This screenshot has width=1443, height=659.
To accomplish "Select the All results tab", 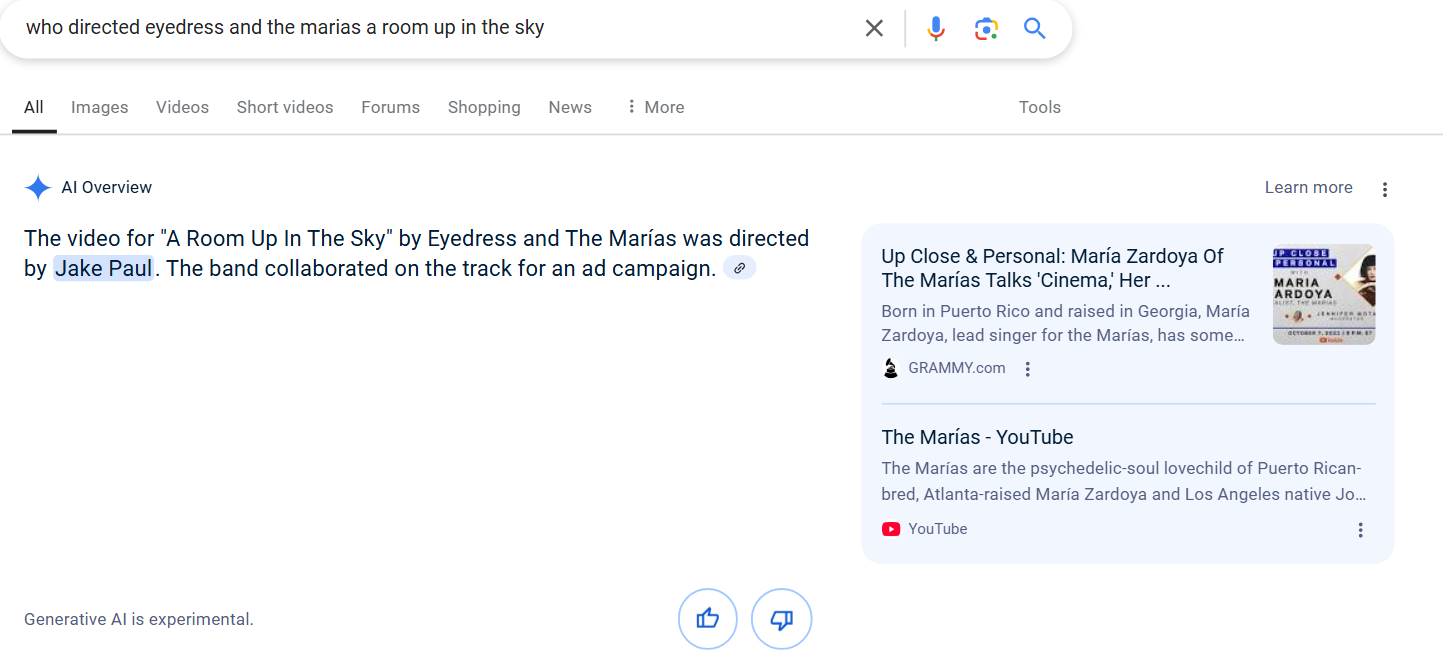I will (x=34, y=107).
